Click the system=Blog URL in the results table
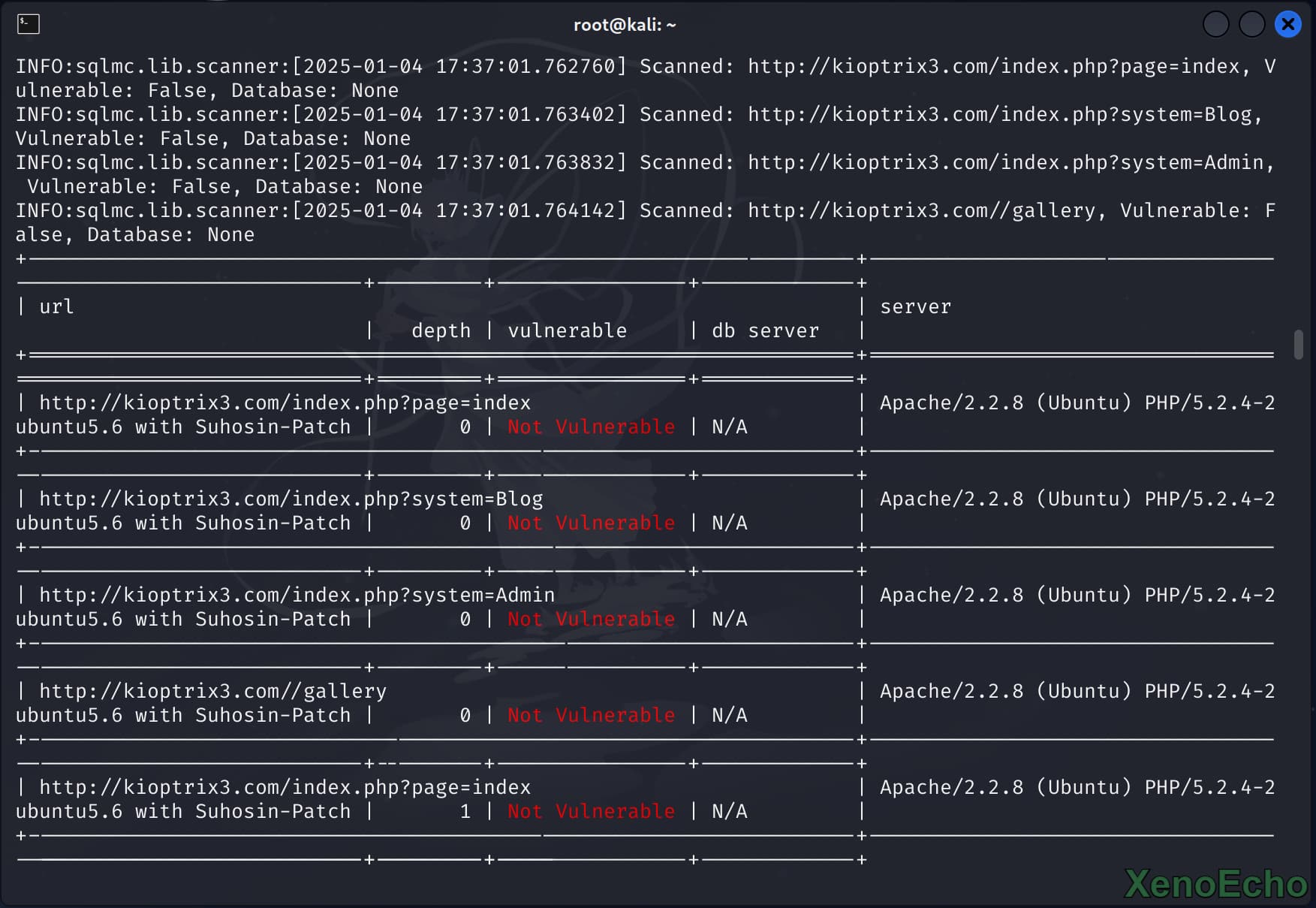The width and height of the screenshot is (1316, 908). [x=291, y=499]
